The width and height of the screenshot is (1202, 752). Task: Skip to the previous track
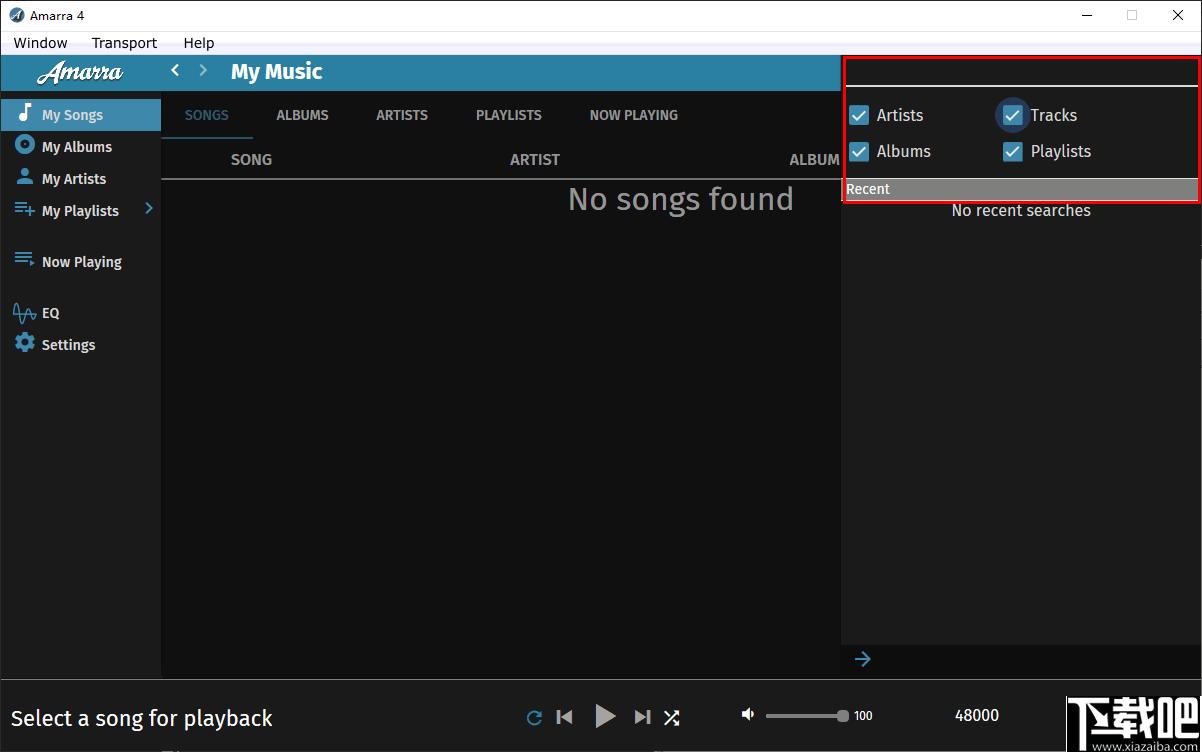pyautogui.click(x=565, y=717)
